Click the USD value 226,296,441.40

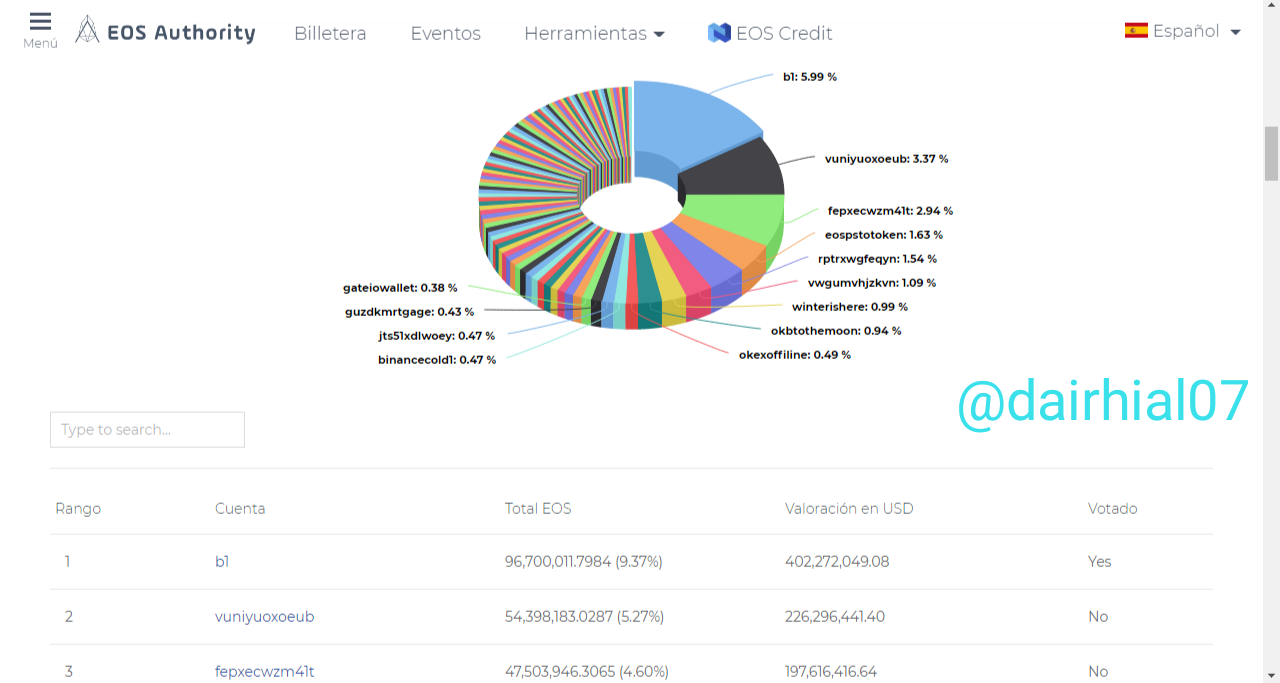point(835,617)
